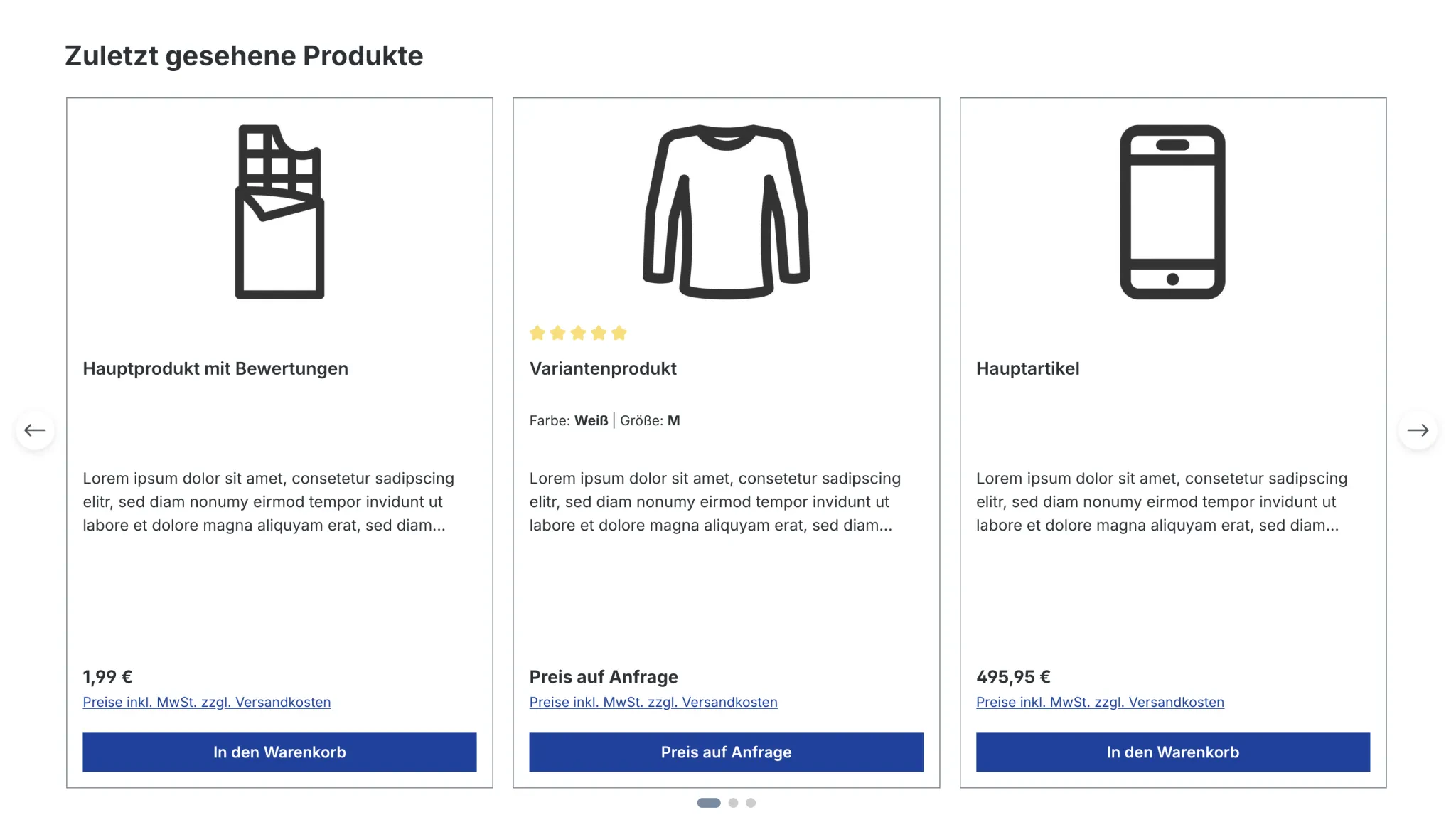Click the Preis auf Anfrage button
This screenshot has height=837, width=1456.
[x=726, y=752]
